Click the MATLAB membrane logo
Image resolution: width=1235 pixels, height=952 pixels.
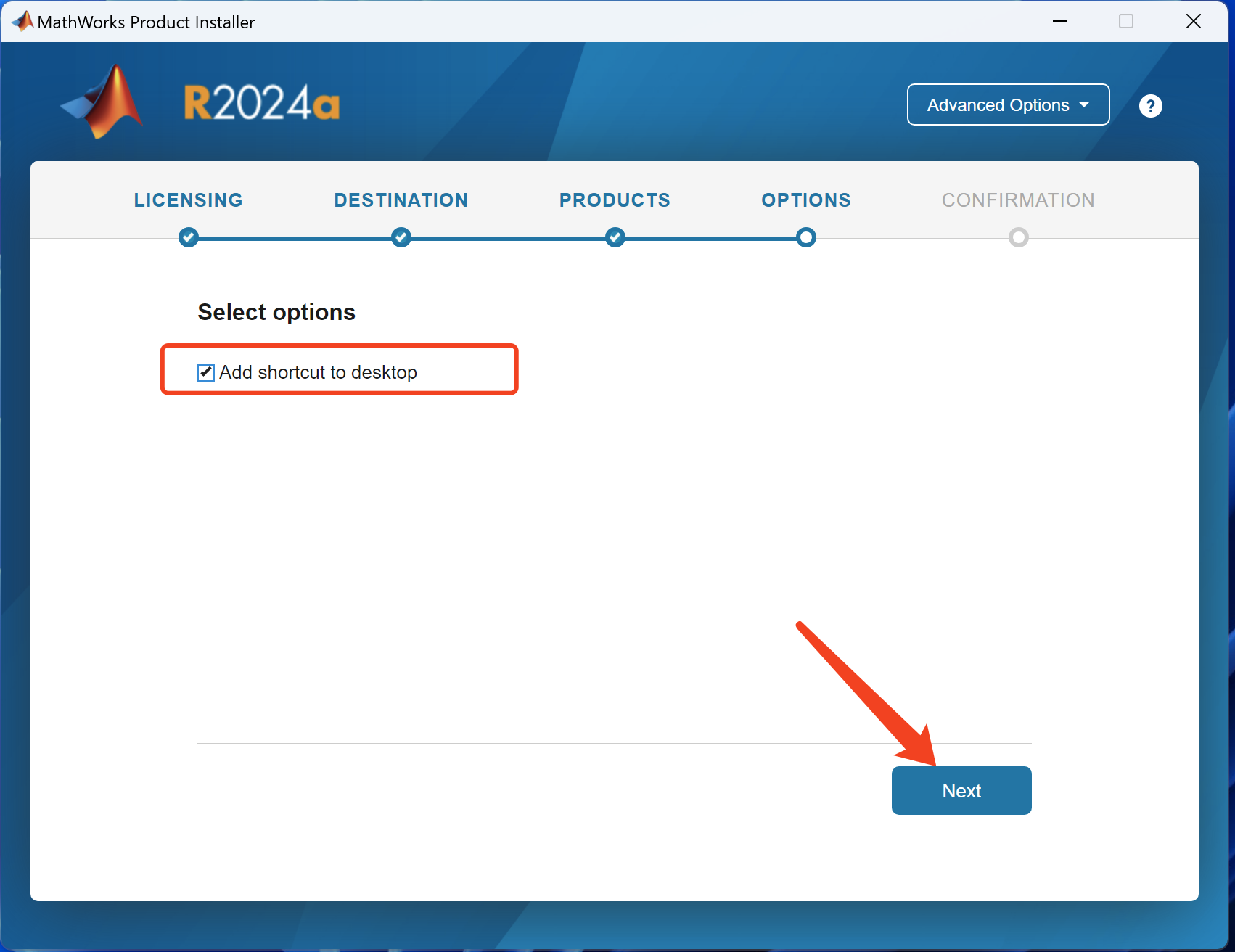point(104,102)
